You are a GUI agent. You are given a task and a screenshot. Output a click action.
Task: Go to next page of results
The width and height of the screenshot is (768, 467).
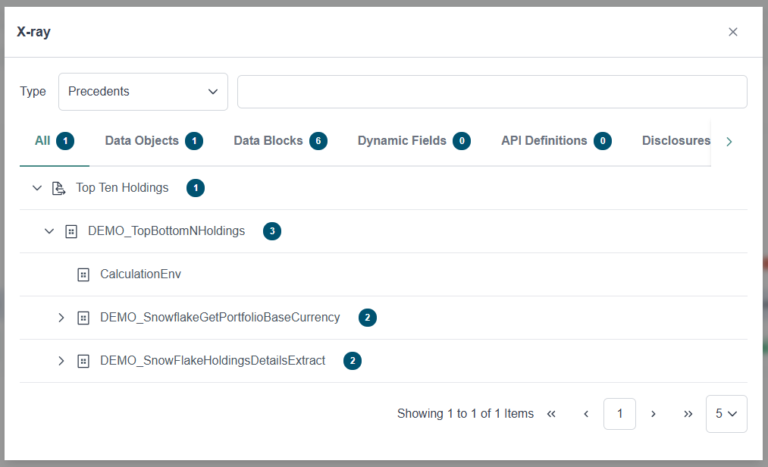[653, 414]
